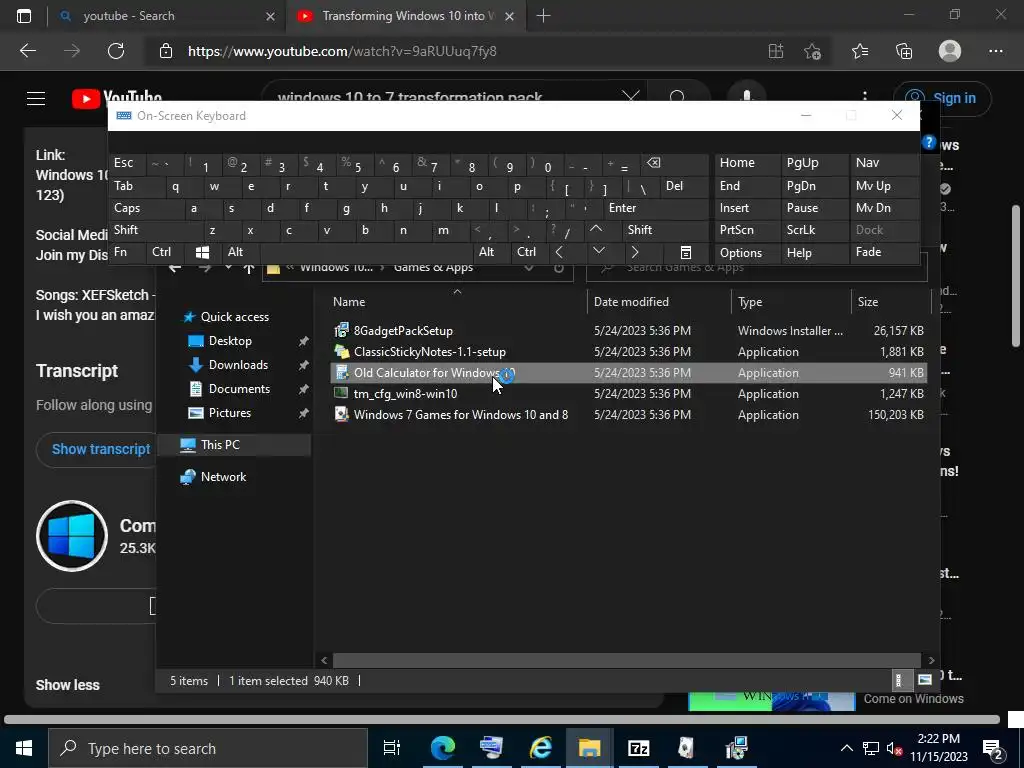Open the YouTube hamburger guide menu
The height and width of the screenshot is (768, 1024).
pyautogui.click(x=36, y=98)
